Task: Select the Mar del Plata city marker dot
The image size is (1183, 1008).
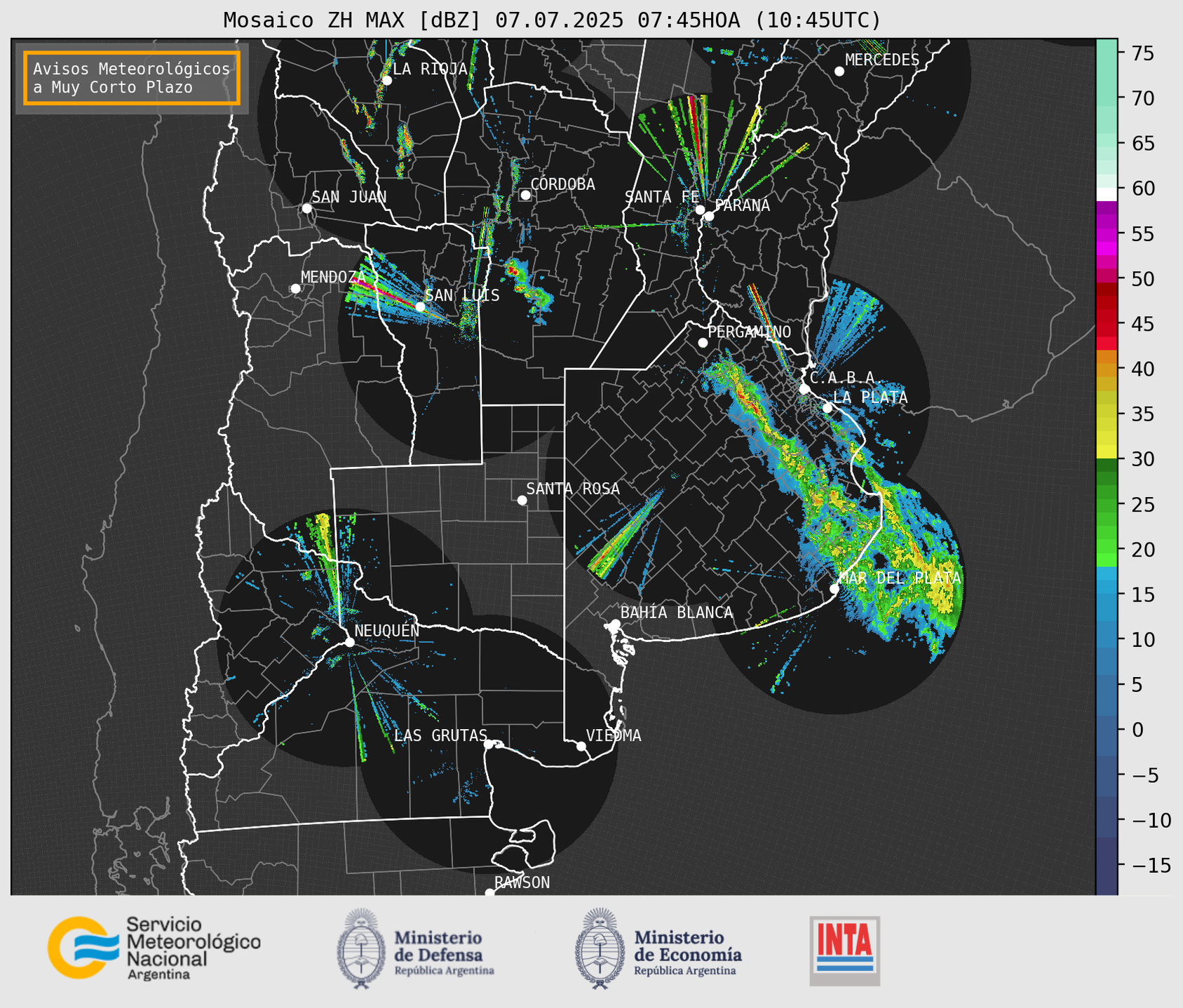Action: (x=834, y=589)
